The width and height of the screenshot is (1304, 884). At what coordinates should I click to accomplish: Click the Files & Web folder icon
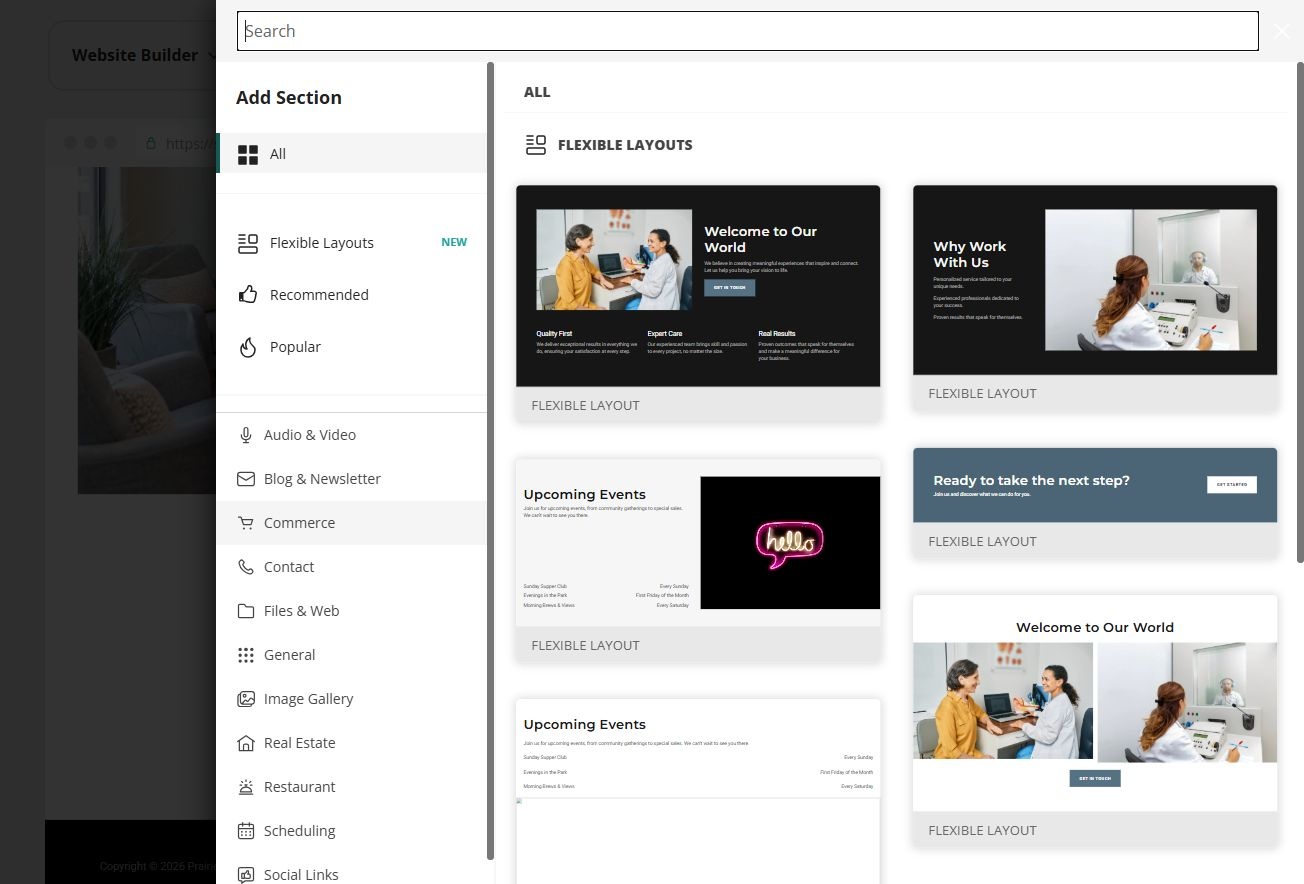coord(246,611)
